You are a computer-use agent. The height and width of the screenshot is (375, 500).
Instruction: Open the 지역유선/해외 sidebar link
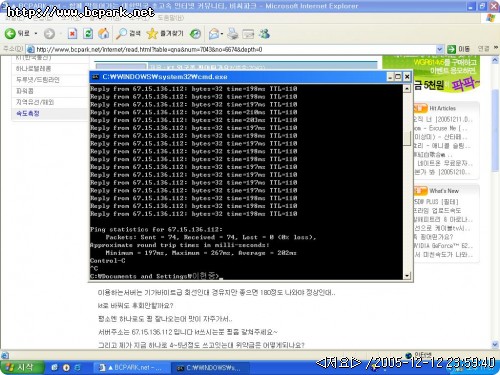click(35, 102)
